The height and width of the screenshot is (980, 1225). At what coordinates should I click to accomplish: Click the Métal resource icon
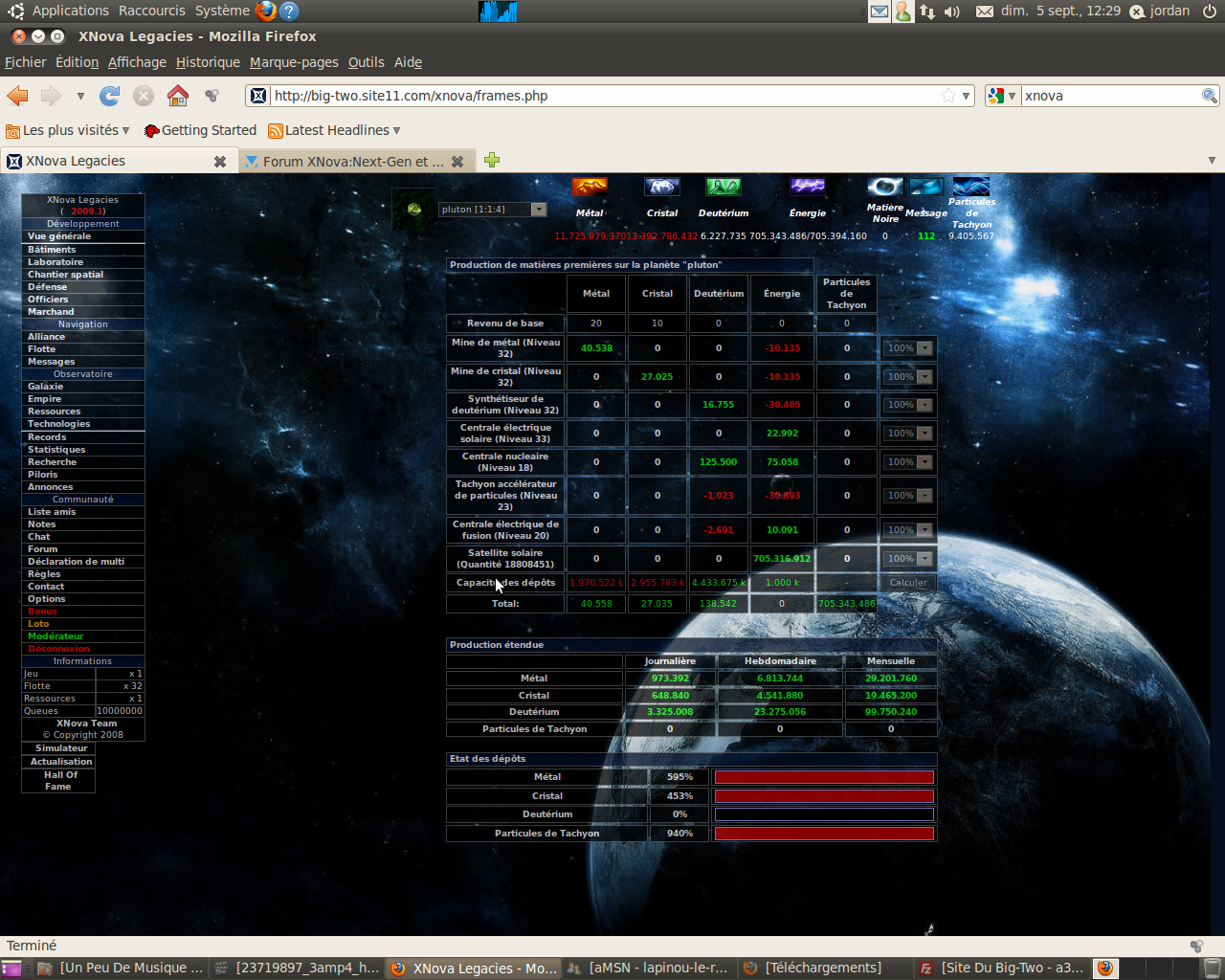[x=590, y=187]
